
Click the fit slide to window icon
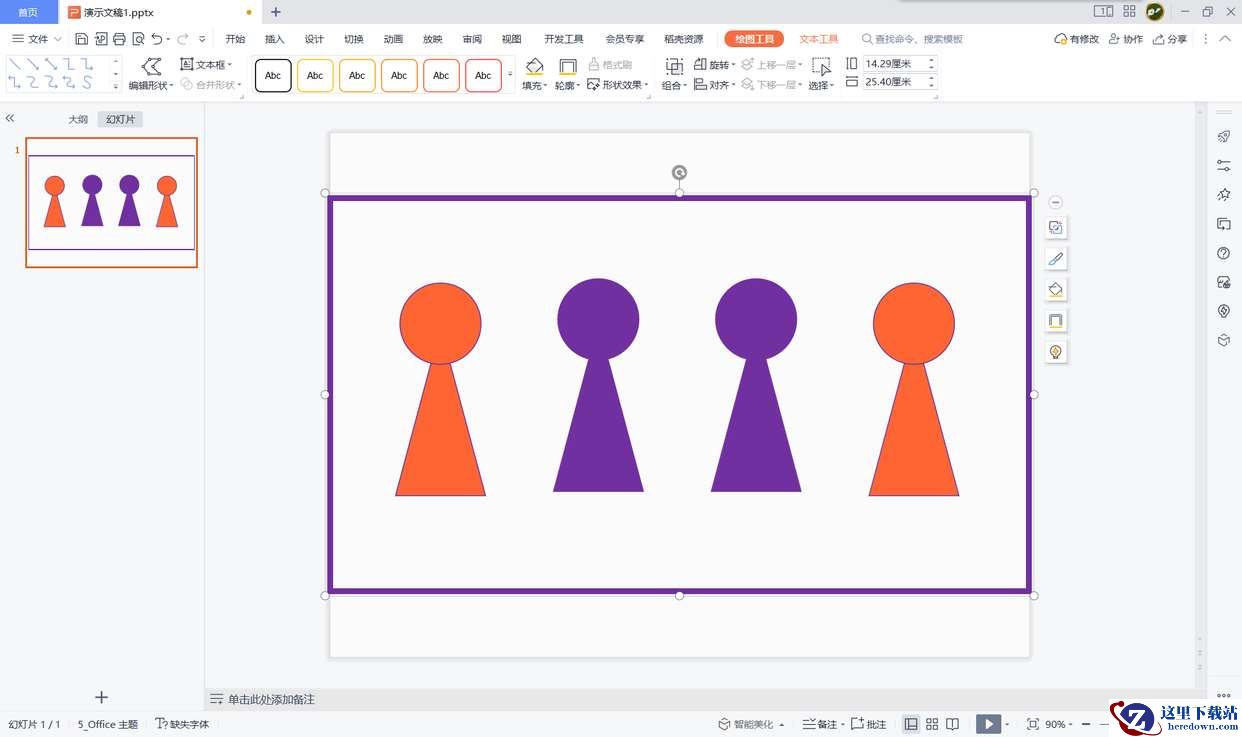click(x=1033, y=724)
